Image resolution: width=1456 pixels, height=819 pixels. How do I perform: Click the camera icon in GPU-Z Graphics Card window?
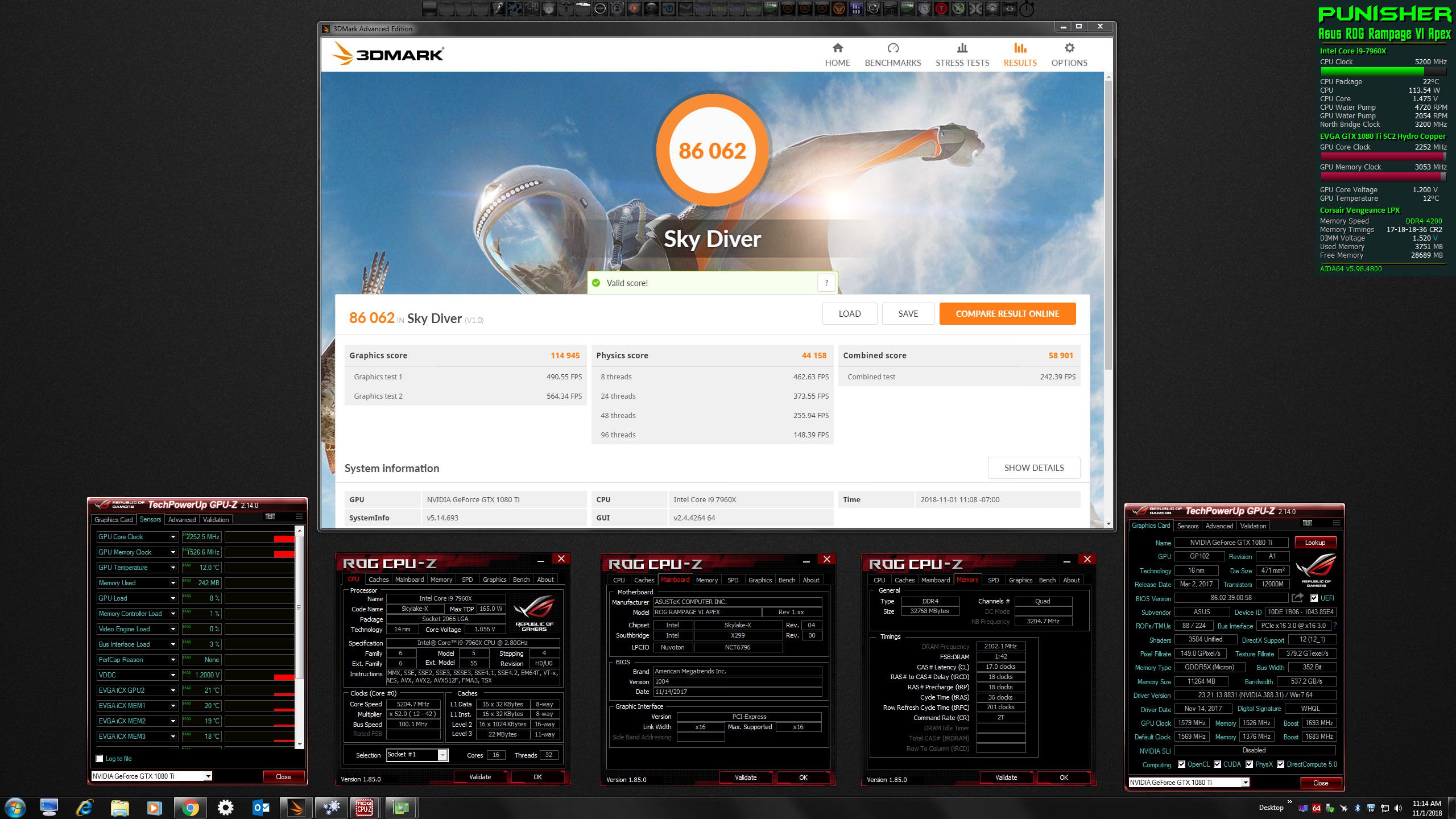(1308, 523)
